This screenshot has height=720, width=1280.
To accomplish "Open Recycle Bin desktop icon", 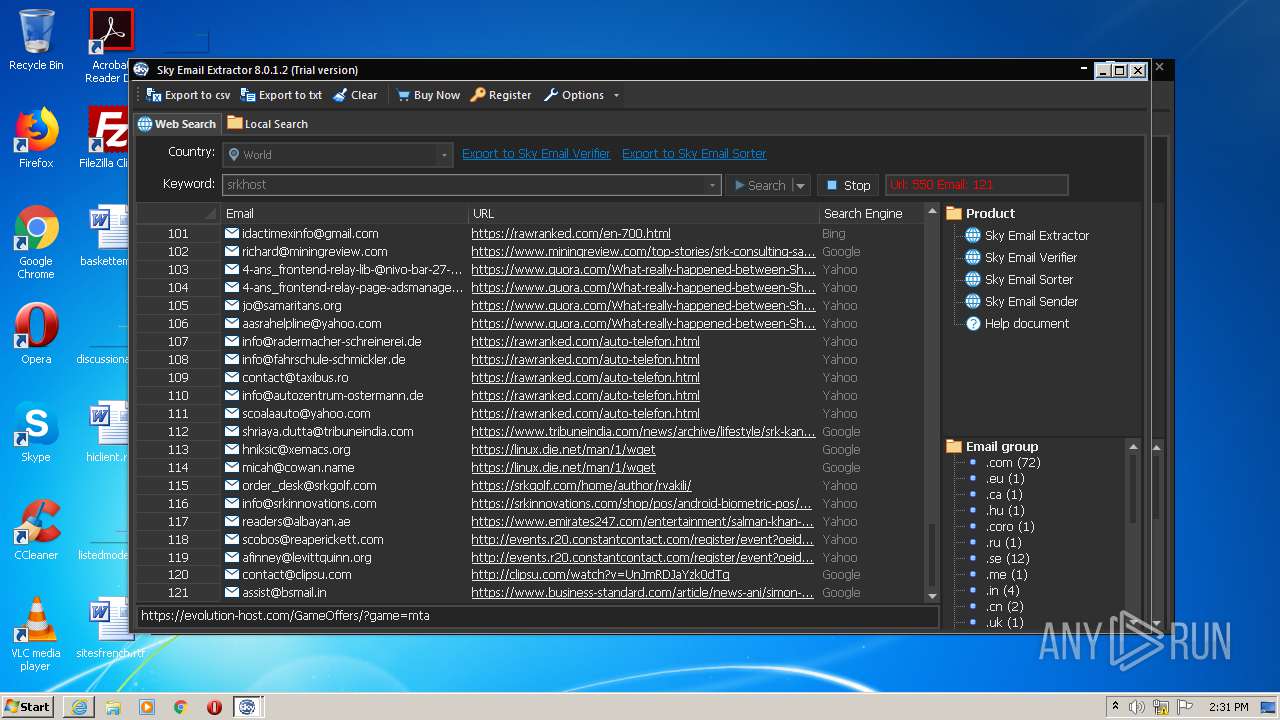I will tap(36, 40).
